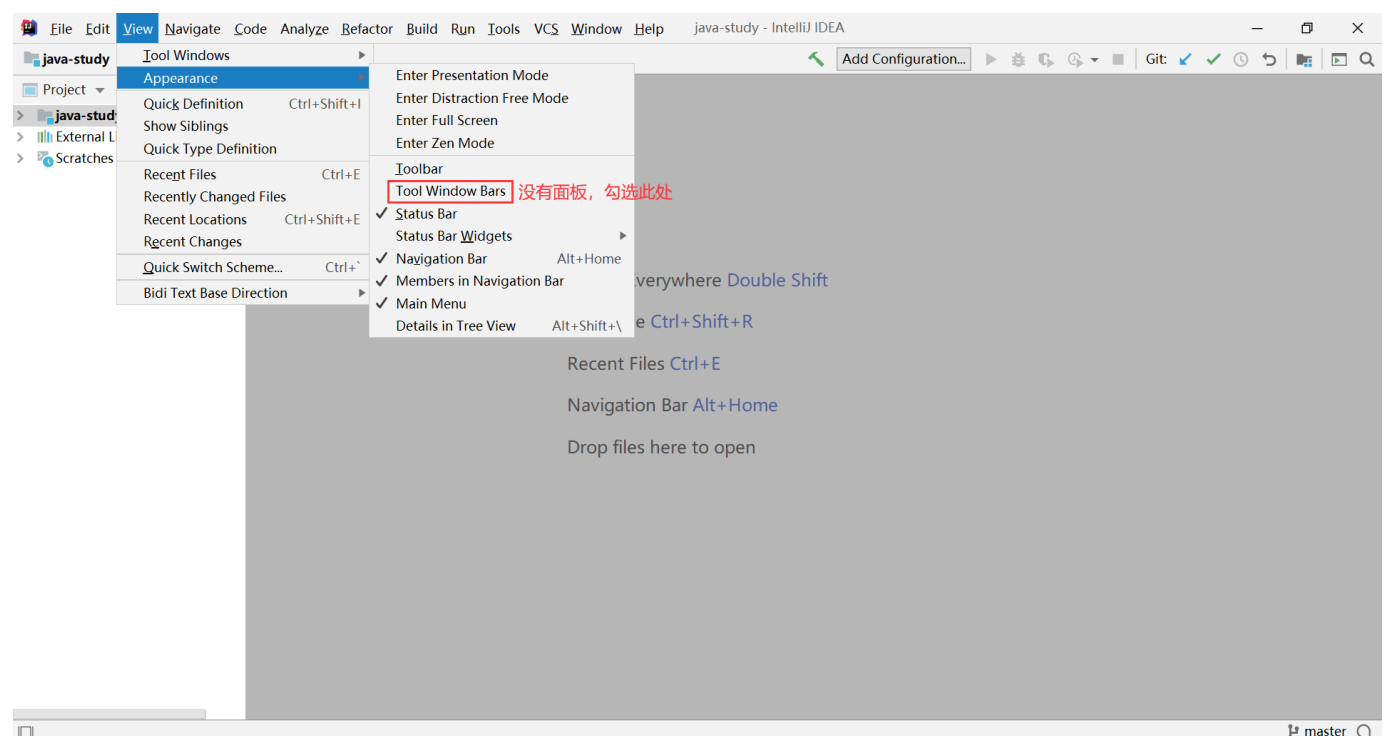
Task: Click the Git Commit checkmark icon
Action: click(1213, 59)
